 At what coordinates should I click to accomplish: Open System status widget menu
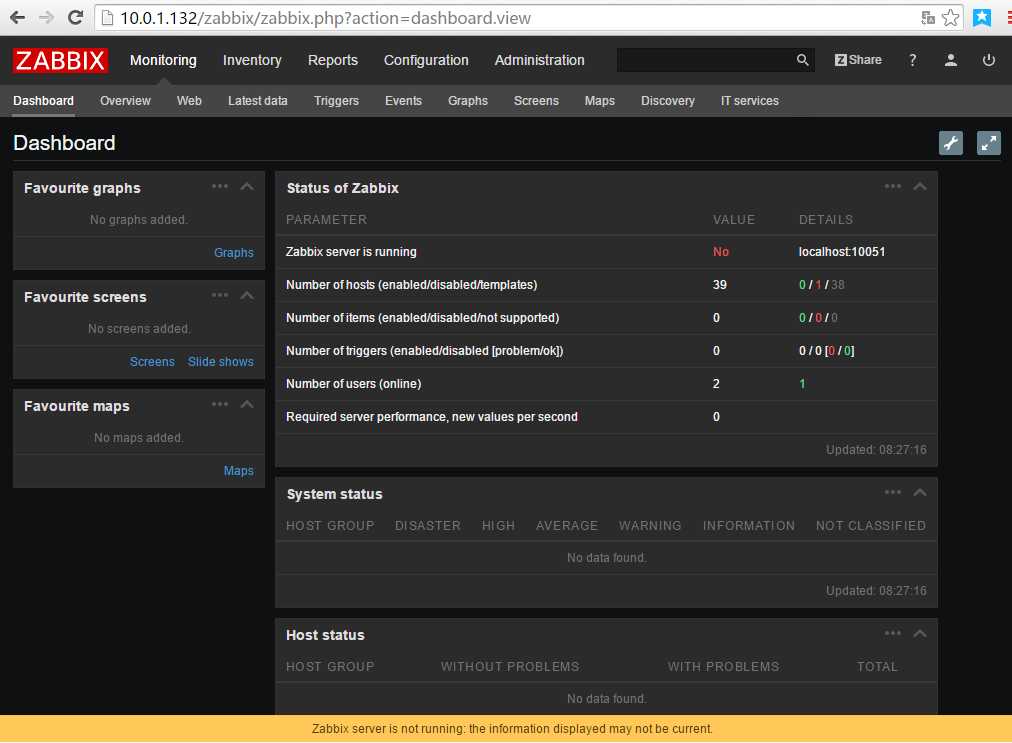click(x=893, y=493)
